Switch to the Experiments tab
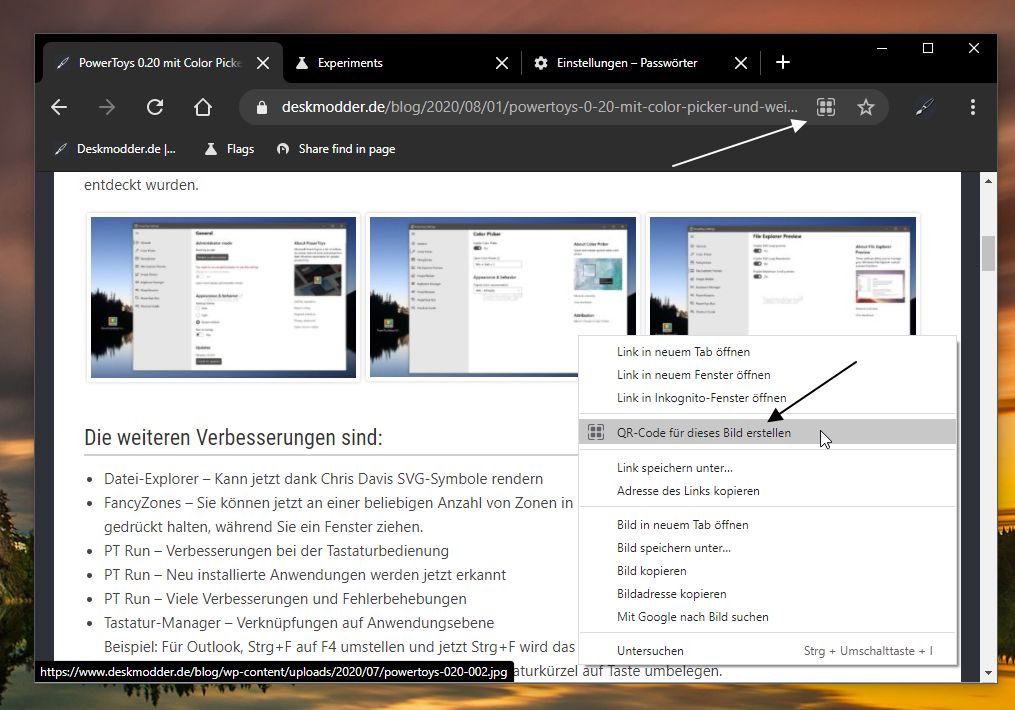 (x=401, y=63)
